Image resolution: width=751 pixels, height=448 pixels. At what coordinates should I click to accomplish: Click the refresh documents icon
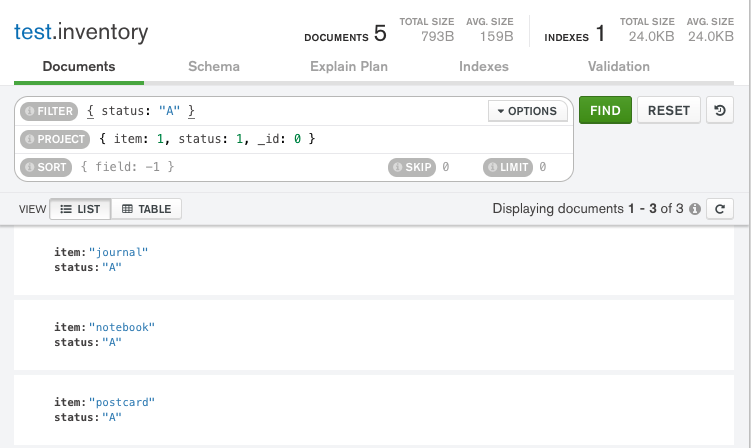720,209
